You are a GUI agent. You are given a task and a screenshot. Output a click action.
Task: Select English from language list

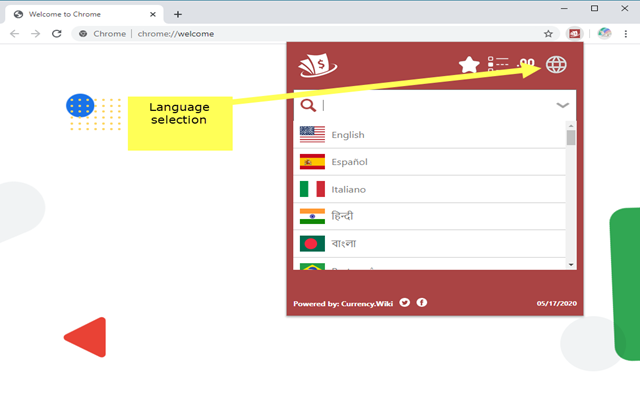[x=429, y=135]
